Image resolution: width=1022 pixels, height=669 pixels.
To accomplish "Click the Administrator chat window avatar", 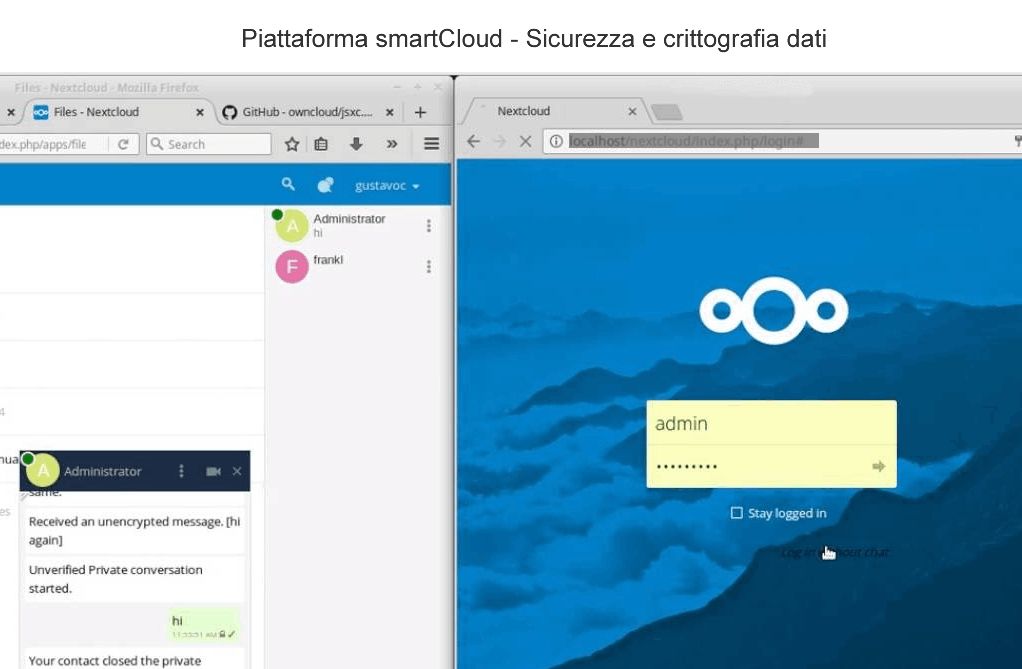I will pyautogui.click(x=43, y=470).
